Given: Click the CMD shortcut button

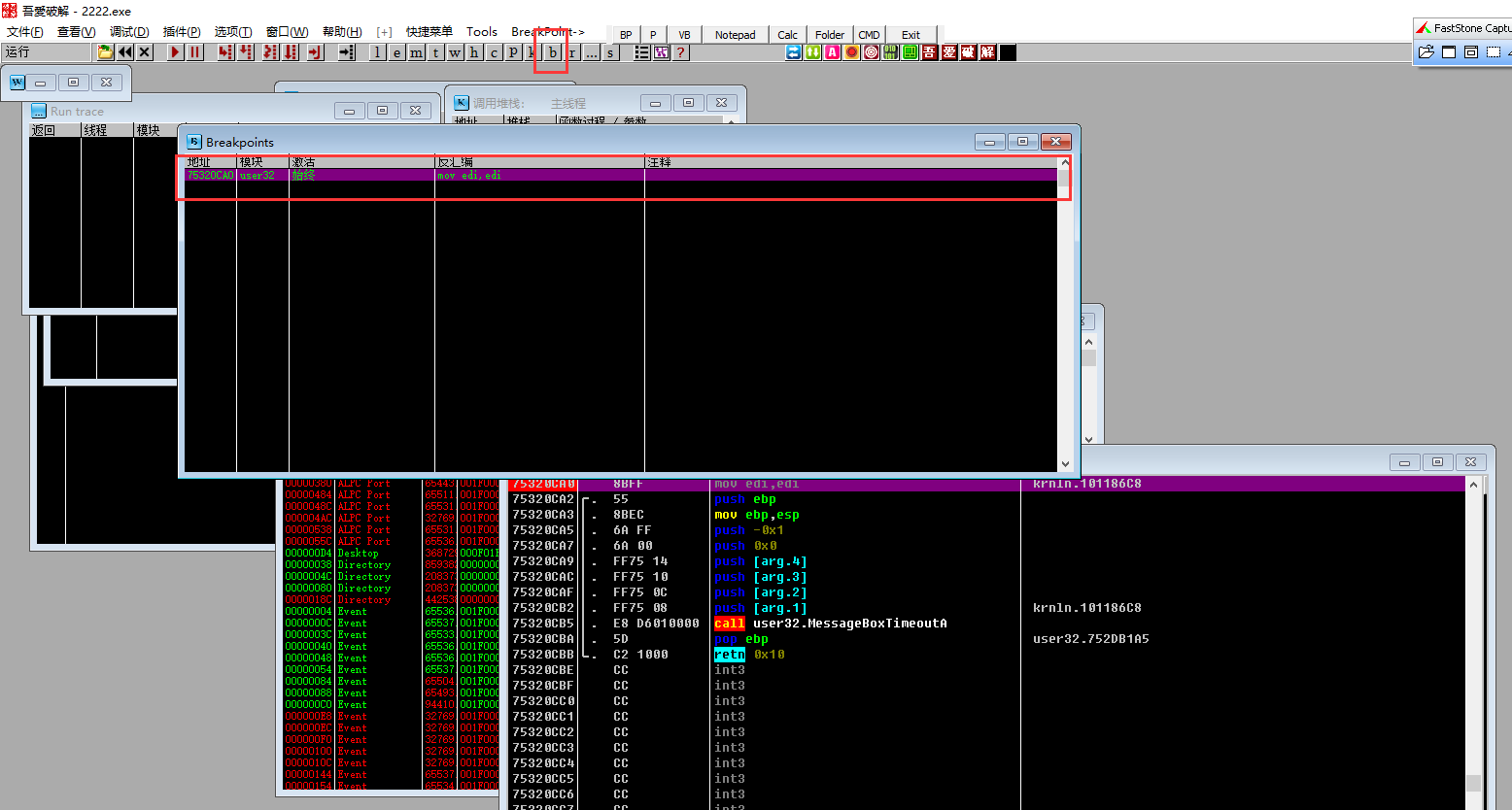Looking at the screenshot, I should (x=869, y=34).
